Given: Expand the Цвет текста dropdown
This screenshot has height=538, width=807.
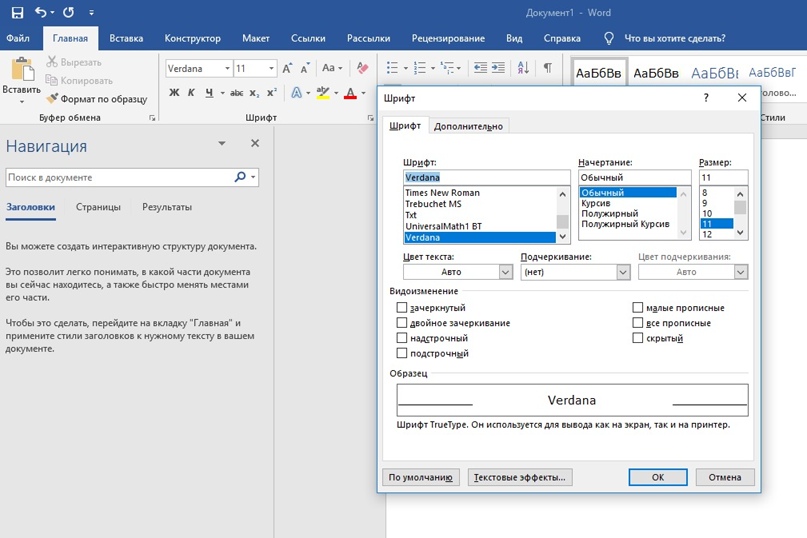Looking at the screenshot, I should coord(505,272).
